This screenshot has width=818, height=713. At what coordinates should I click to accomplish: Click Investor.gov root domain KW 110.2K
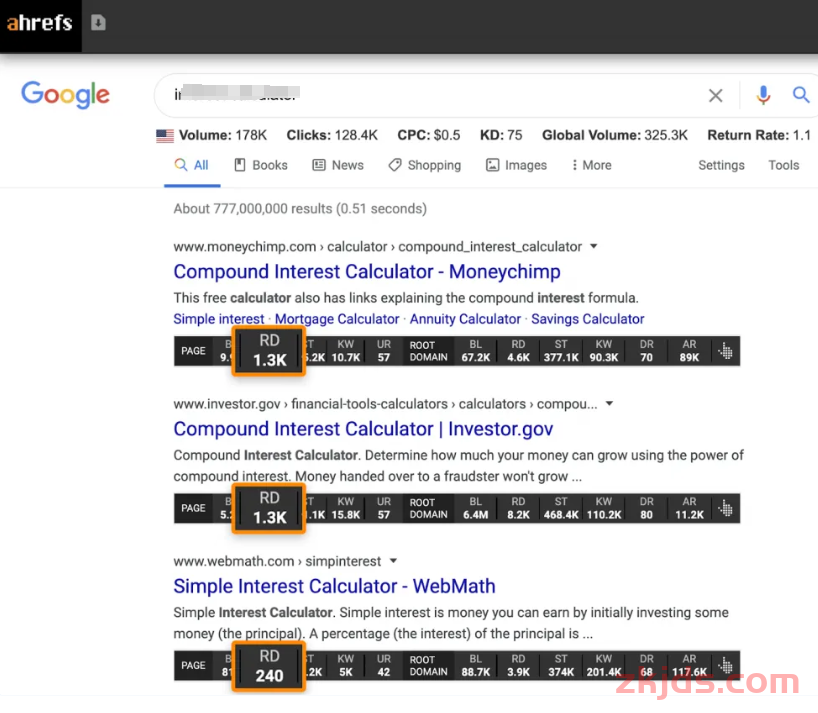tap(604, 515)
